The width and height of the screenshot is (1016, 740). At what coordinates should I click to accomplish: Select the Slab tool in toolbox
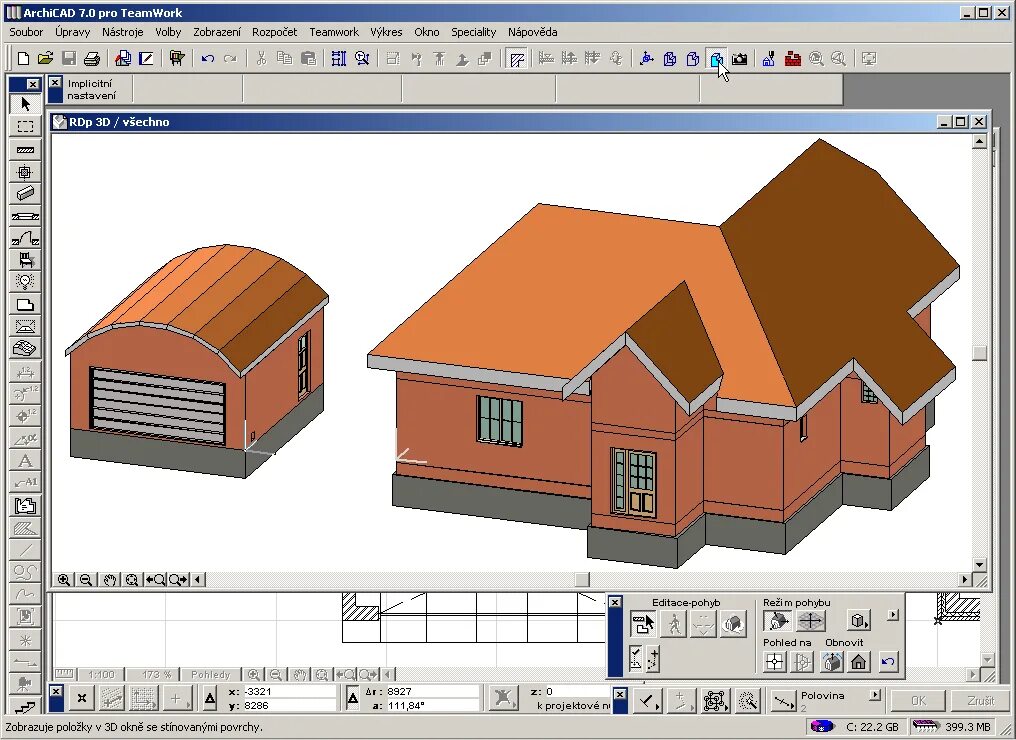tap(25, 305)
